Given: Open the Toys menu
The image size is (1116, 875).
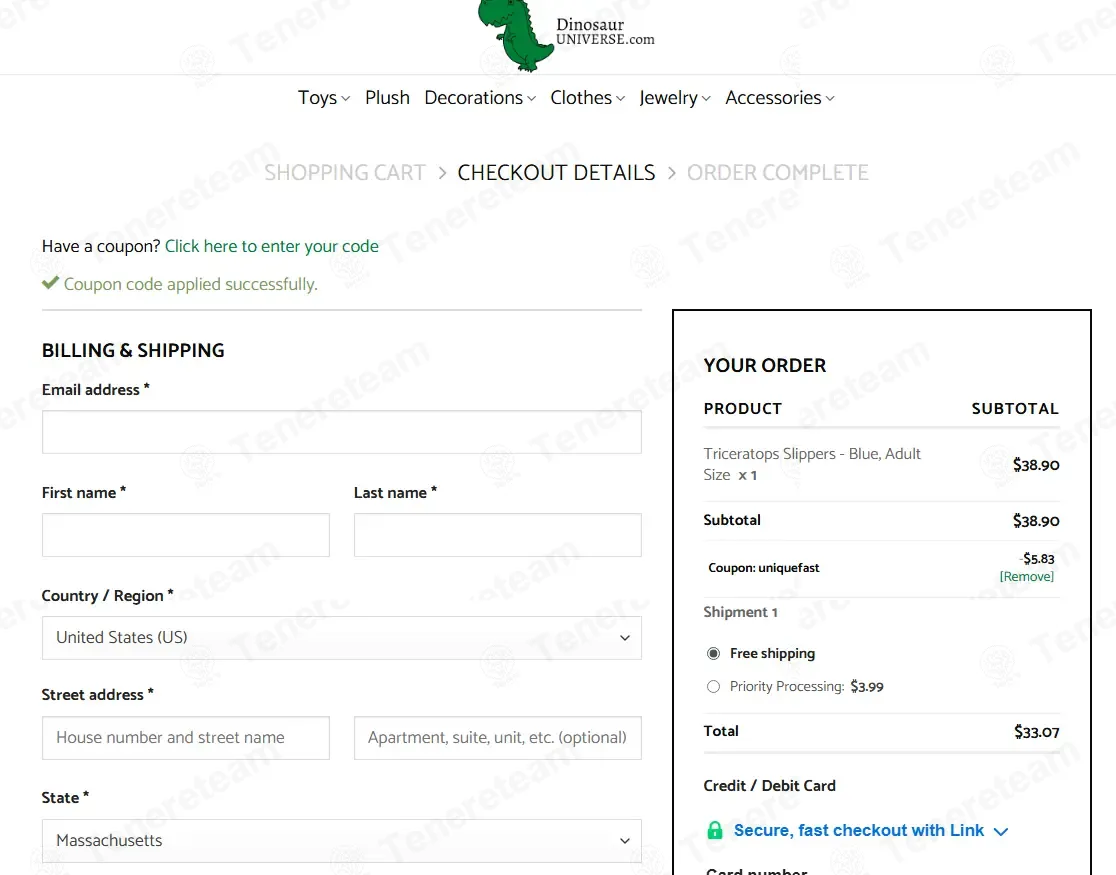Looking at the screenshot, I should coord(324,98).
